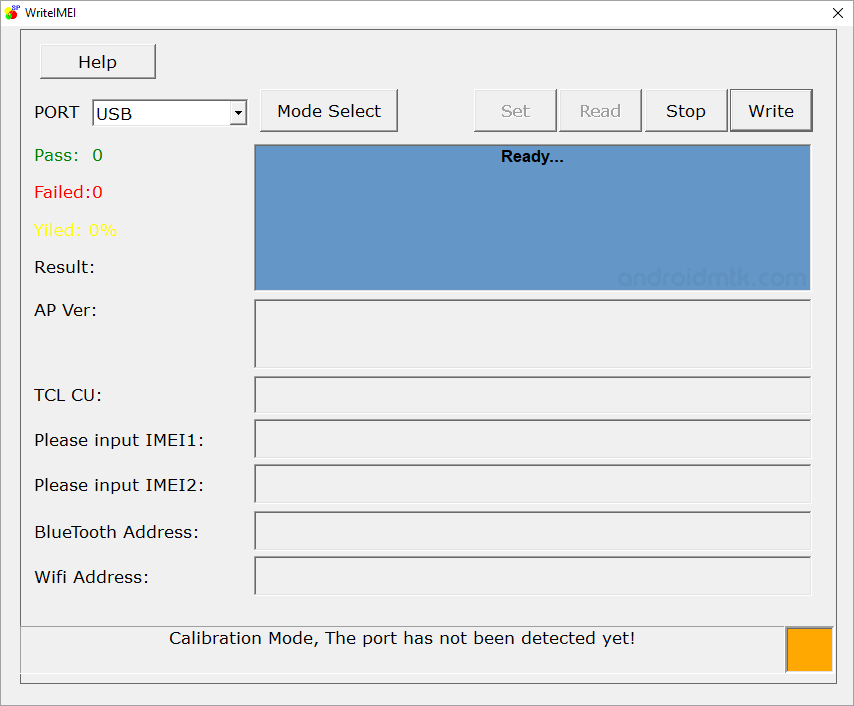Image resolution: width=854 pixels, height=706 pixels.
Task: Close the WriteIMEI window
Action: (838, 13)
